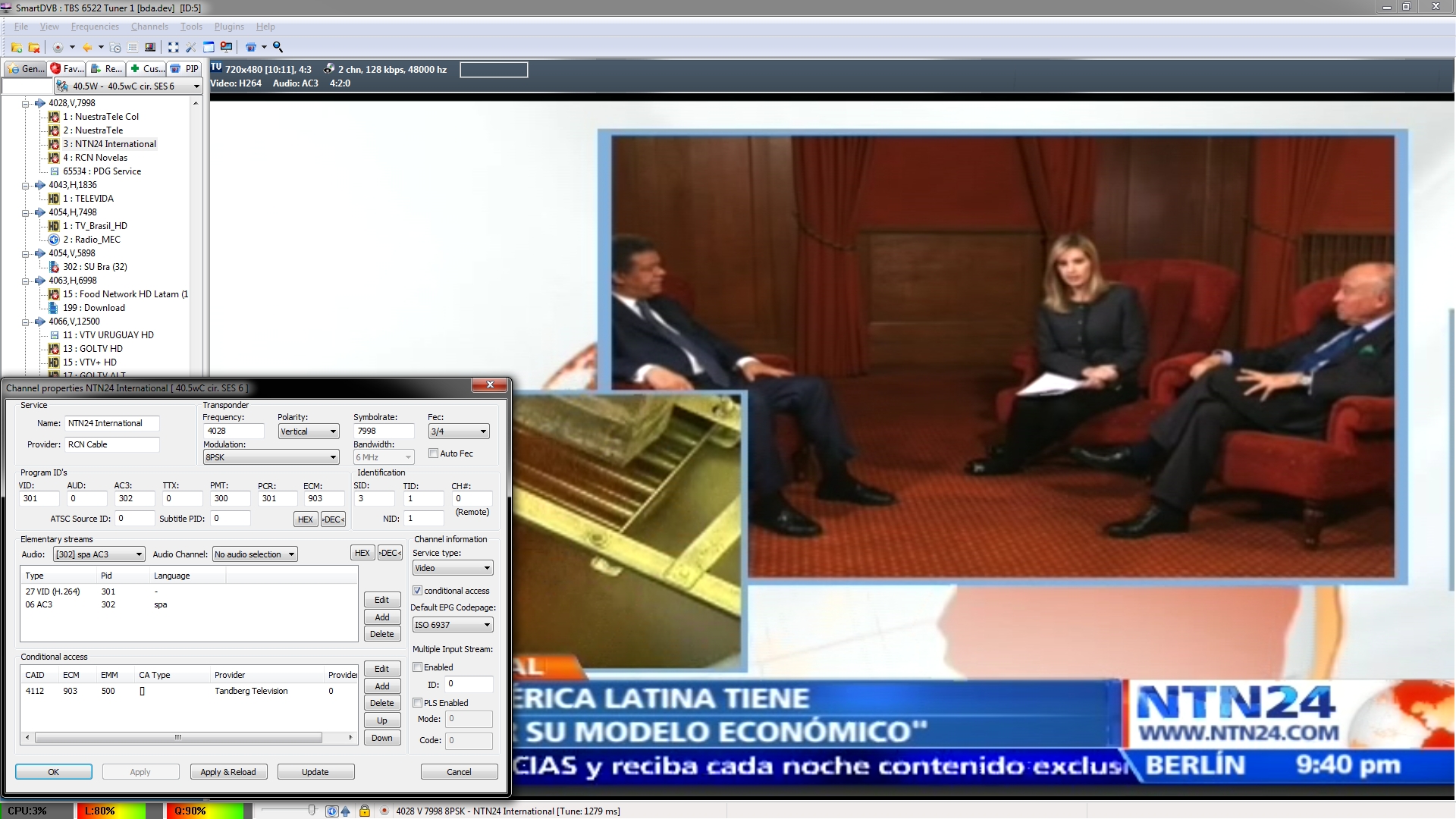Switch to the PIP tab
This screenshot has width=1456, height=819.
[185, 68]
